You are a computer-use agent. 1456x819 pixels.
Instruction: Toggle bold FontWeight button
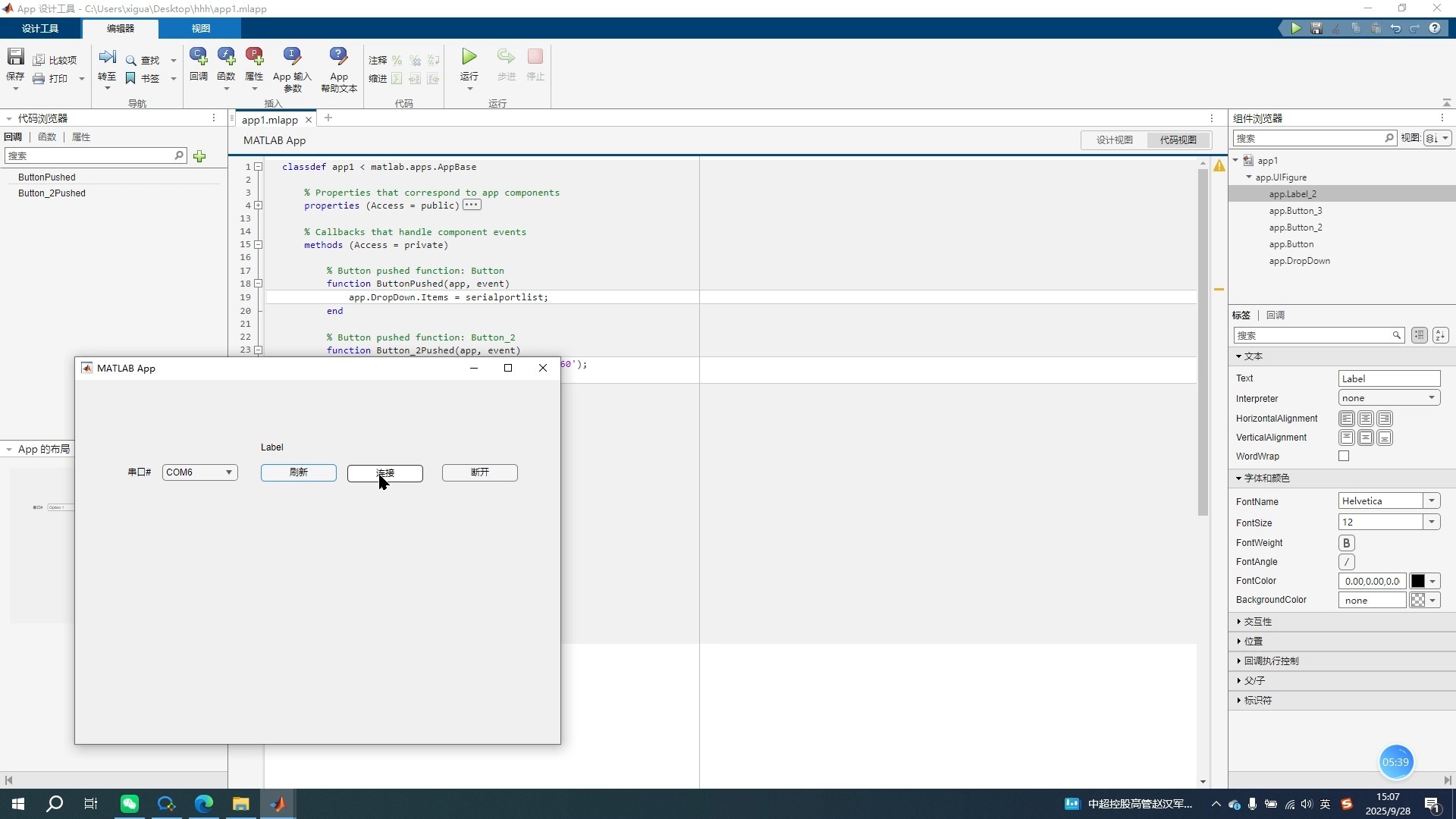(x=1346, y=543)
